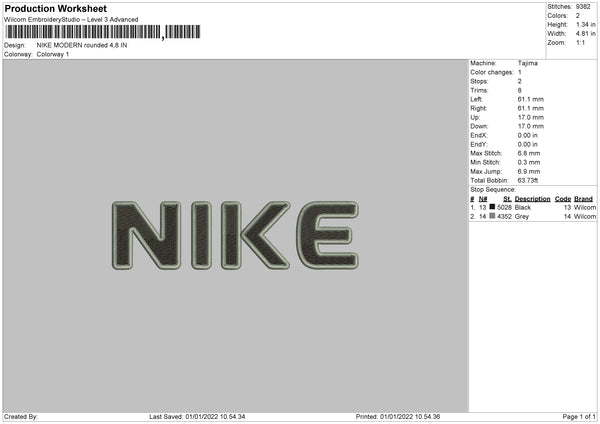Click the Width value 4.81 in
Viewport: 600px width, 424px height.
[586, 34]
